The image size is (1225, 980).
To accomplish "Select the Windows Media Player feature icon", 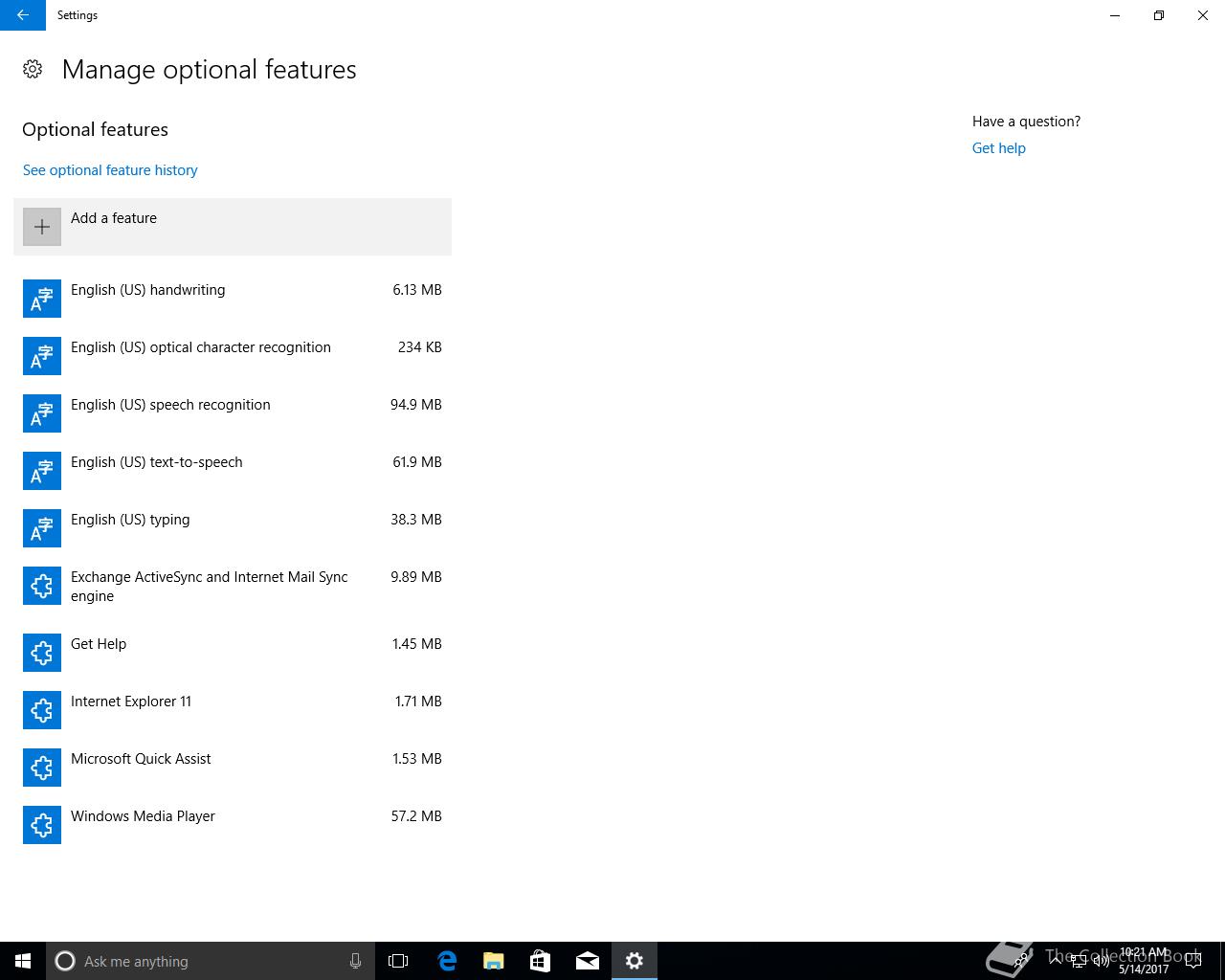I will (x=42, y=825).
